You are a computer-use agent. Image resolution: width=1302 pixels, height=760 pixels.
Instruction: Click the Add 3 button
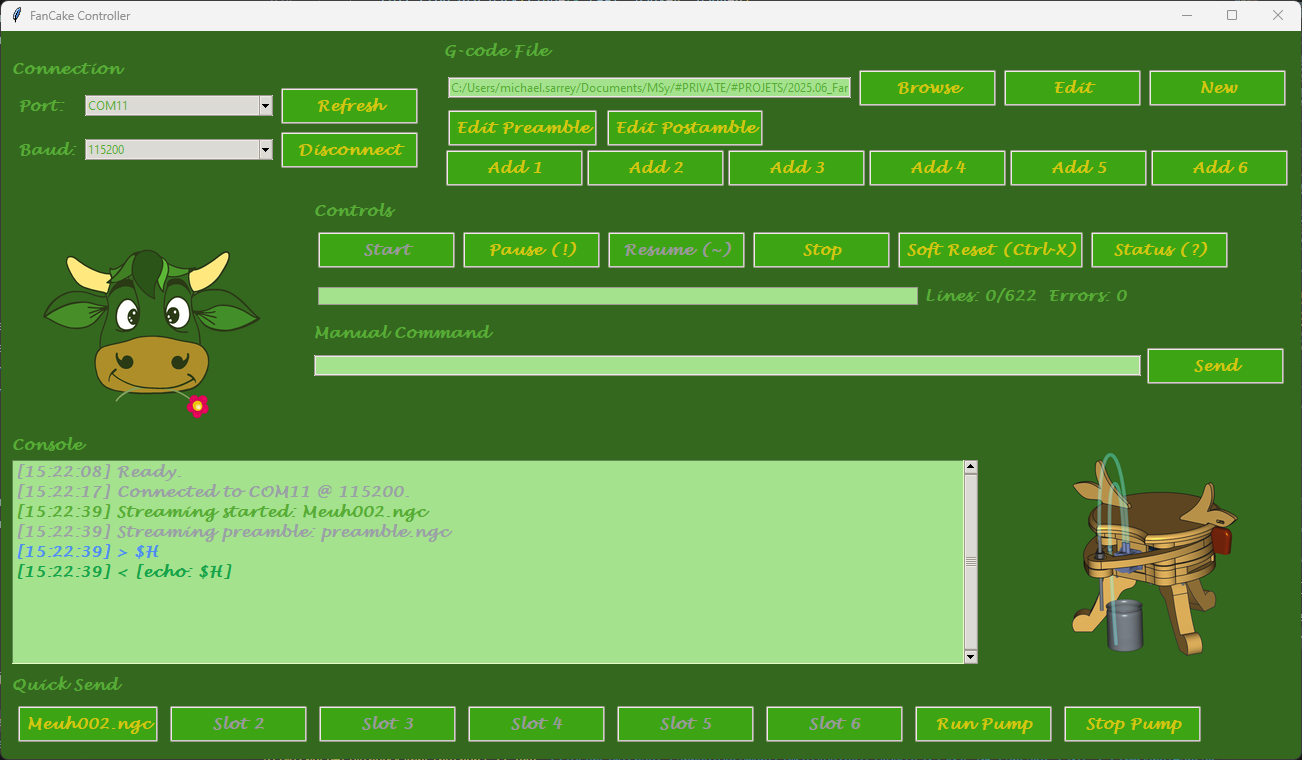click(x=796, y=168)
